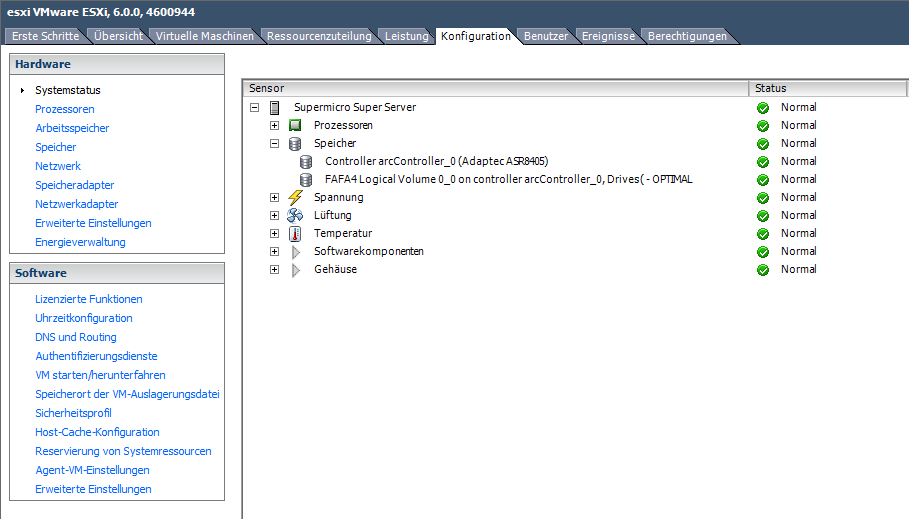Click the arcController_0 controller disk icon

[x=306, y=161]
